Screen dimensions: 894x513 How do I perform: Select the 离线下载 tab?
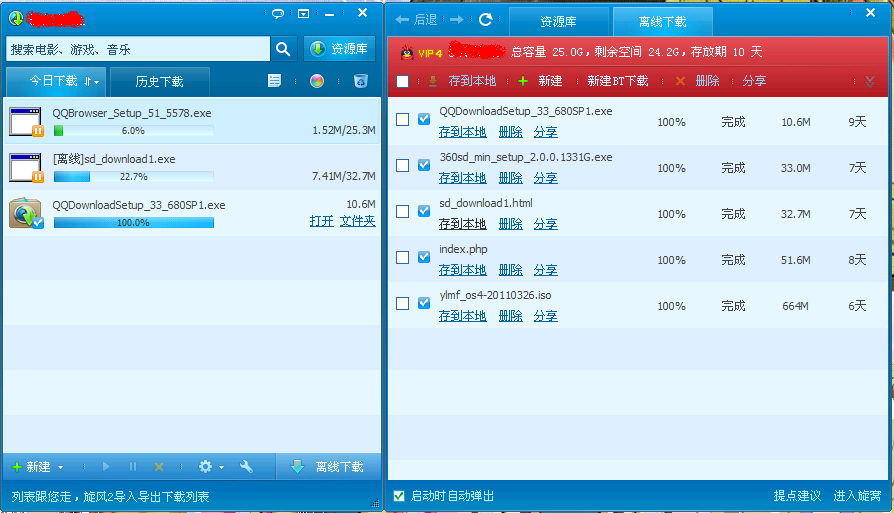pos(663,22)
